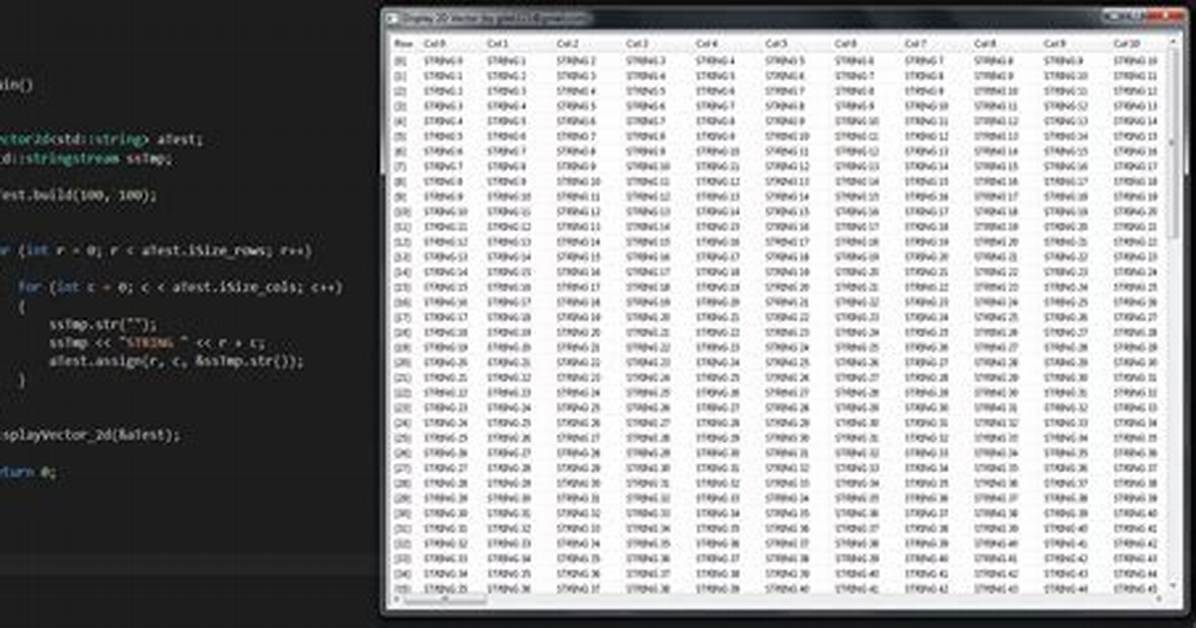This screenshot has height=628, width=1196.
Task: Select the Col 10 cell in row [1]
Action: (x=1136, y=76)
